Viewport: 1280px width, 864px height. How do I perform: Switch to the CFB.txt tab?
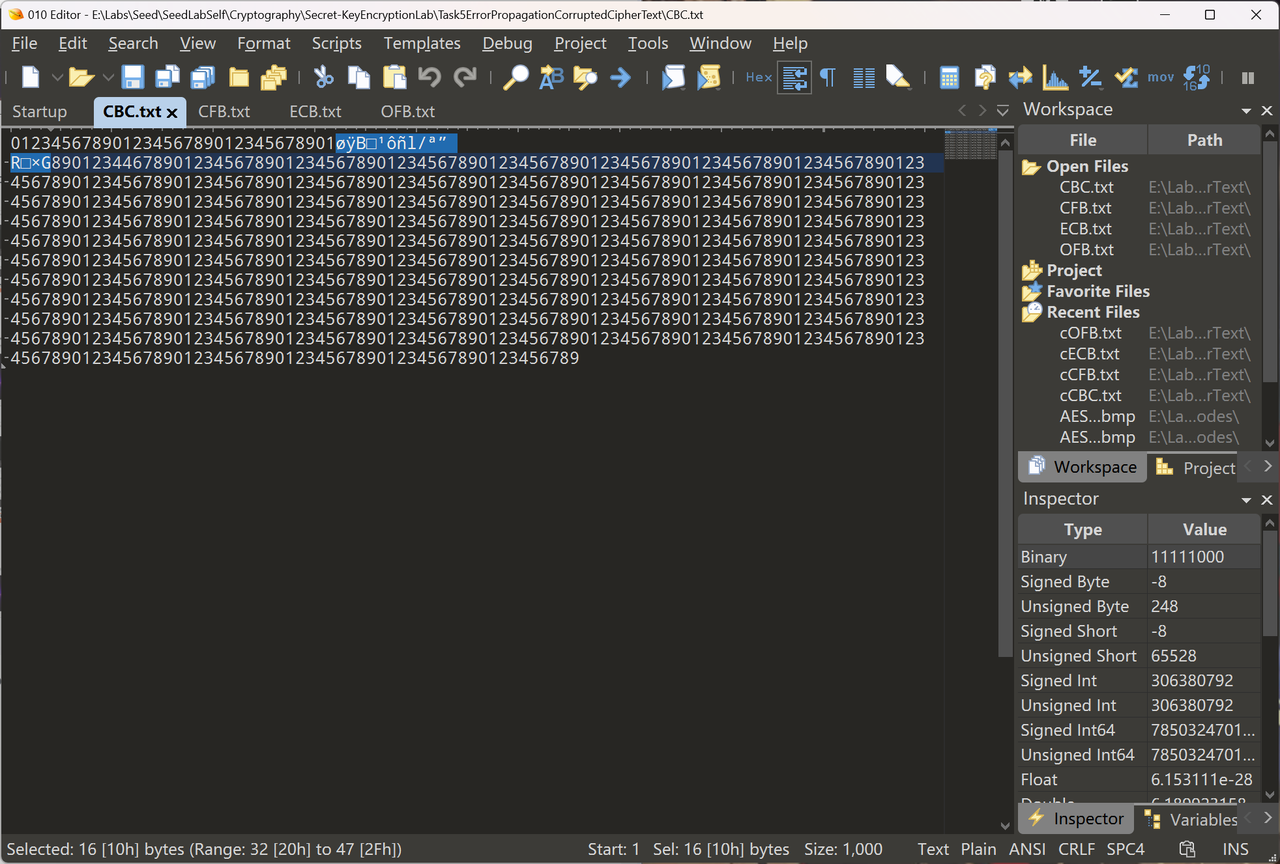(224, 112)
